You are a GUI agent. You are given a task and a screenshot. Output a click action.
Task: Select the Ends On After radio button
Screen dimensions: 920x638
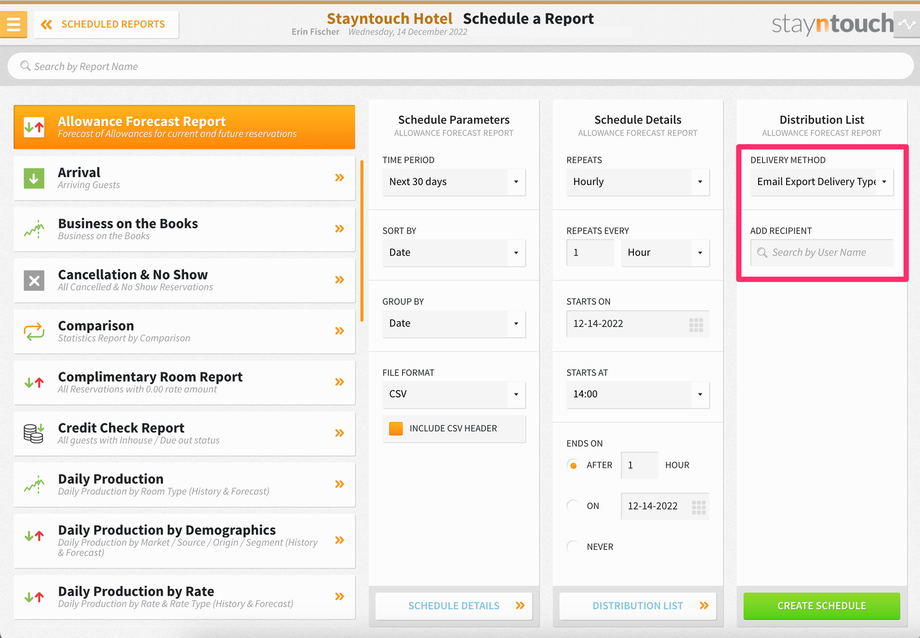click(x=573, y=465)
